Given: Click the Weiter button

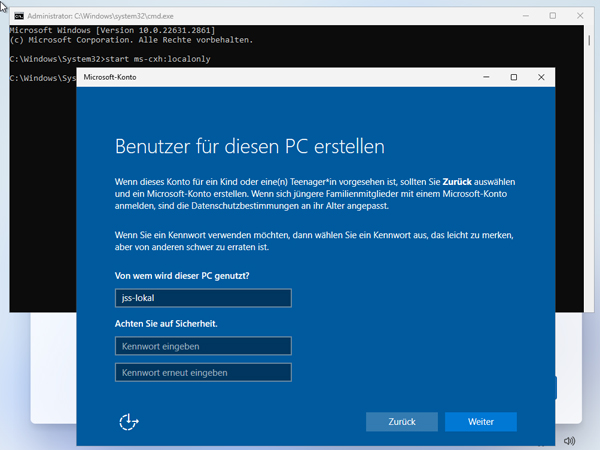Looking at the screenshot, I should [x=481, y=422].
